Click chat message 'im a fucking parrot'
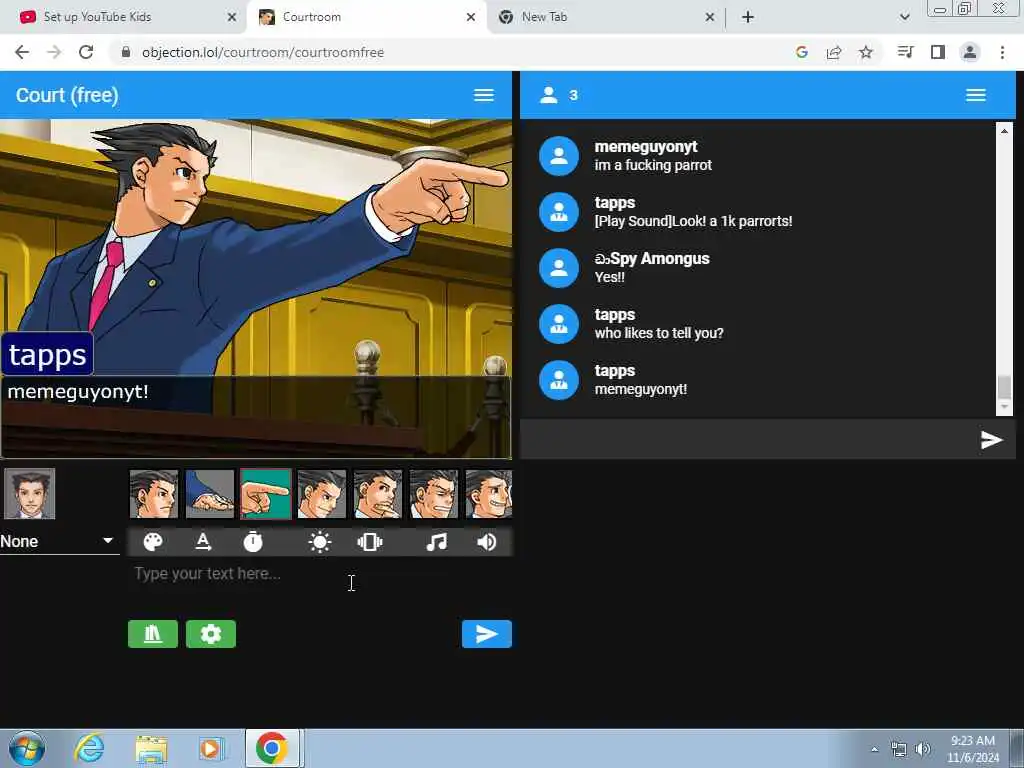Viewport: 1024px width, 768px height. pos(653,165)
